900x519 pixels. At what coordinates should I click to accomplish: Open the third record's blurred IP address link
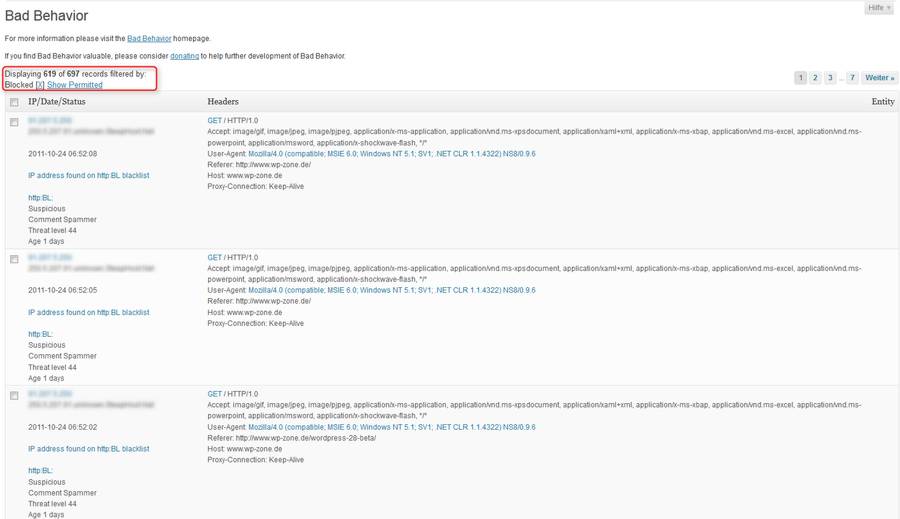(x=50, y=394)
